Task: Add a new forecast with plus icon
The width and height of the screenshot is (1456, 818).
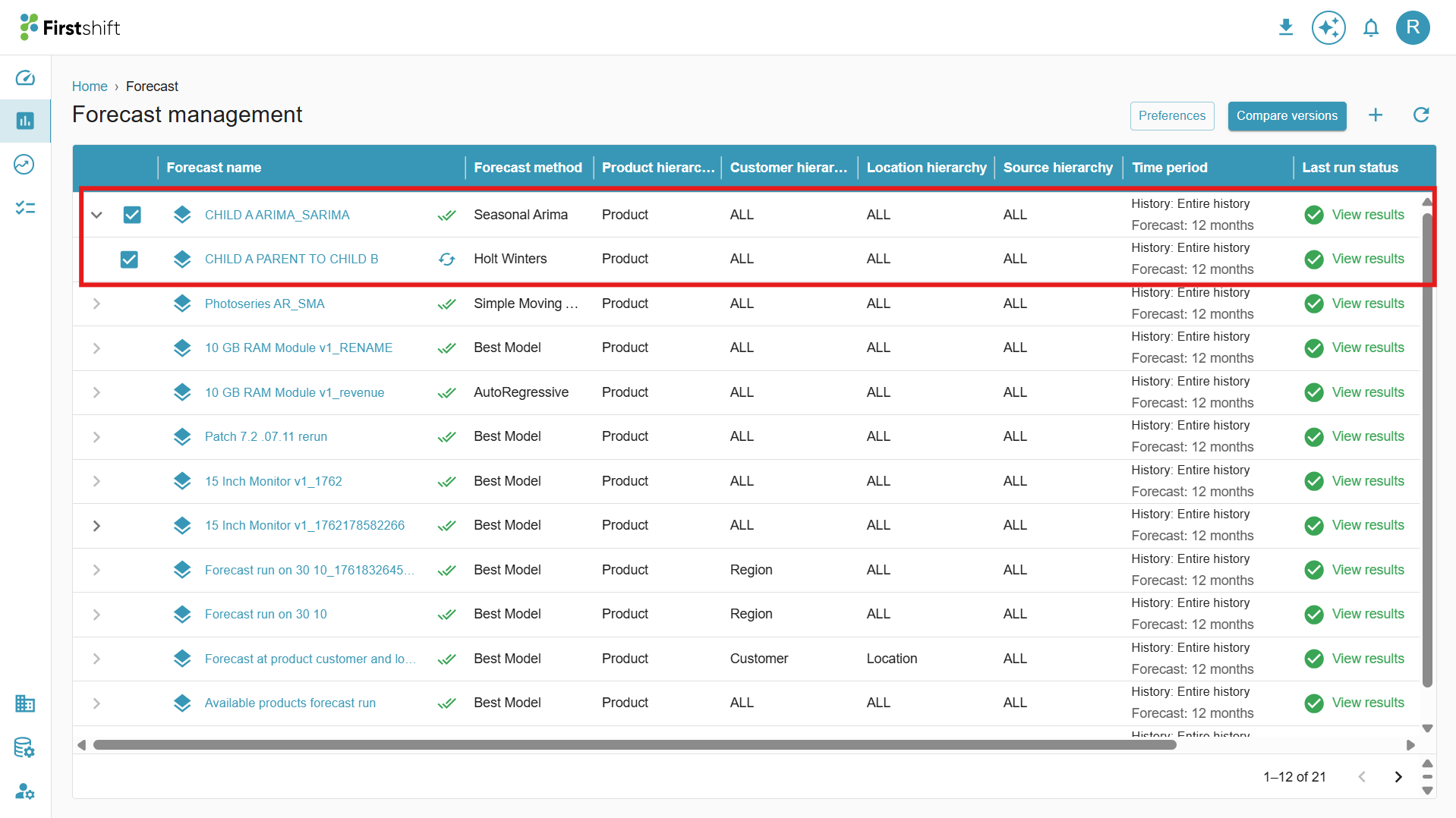Action: 1376,115
